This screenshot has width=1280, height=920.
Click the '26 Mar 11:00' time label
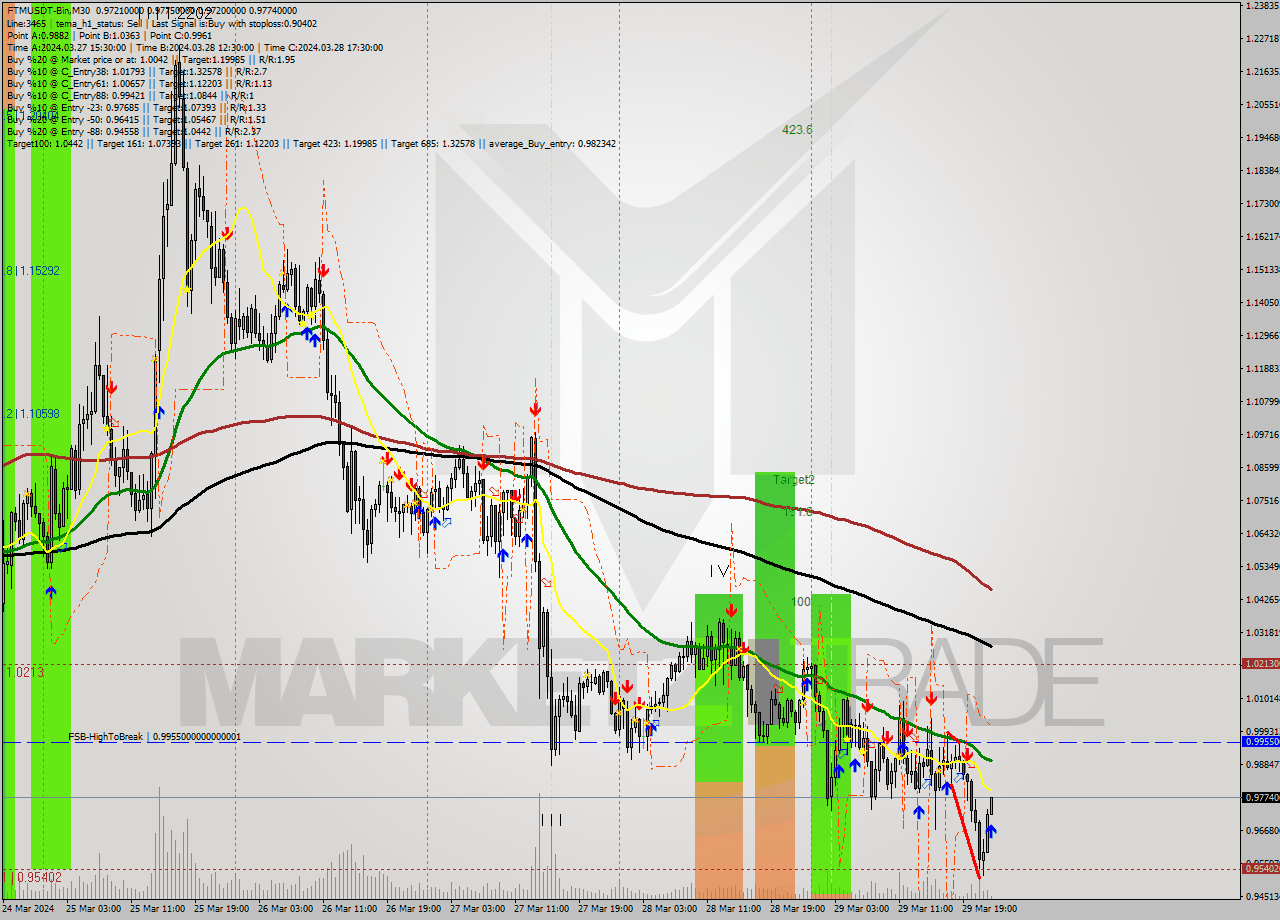[349, 910]
